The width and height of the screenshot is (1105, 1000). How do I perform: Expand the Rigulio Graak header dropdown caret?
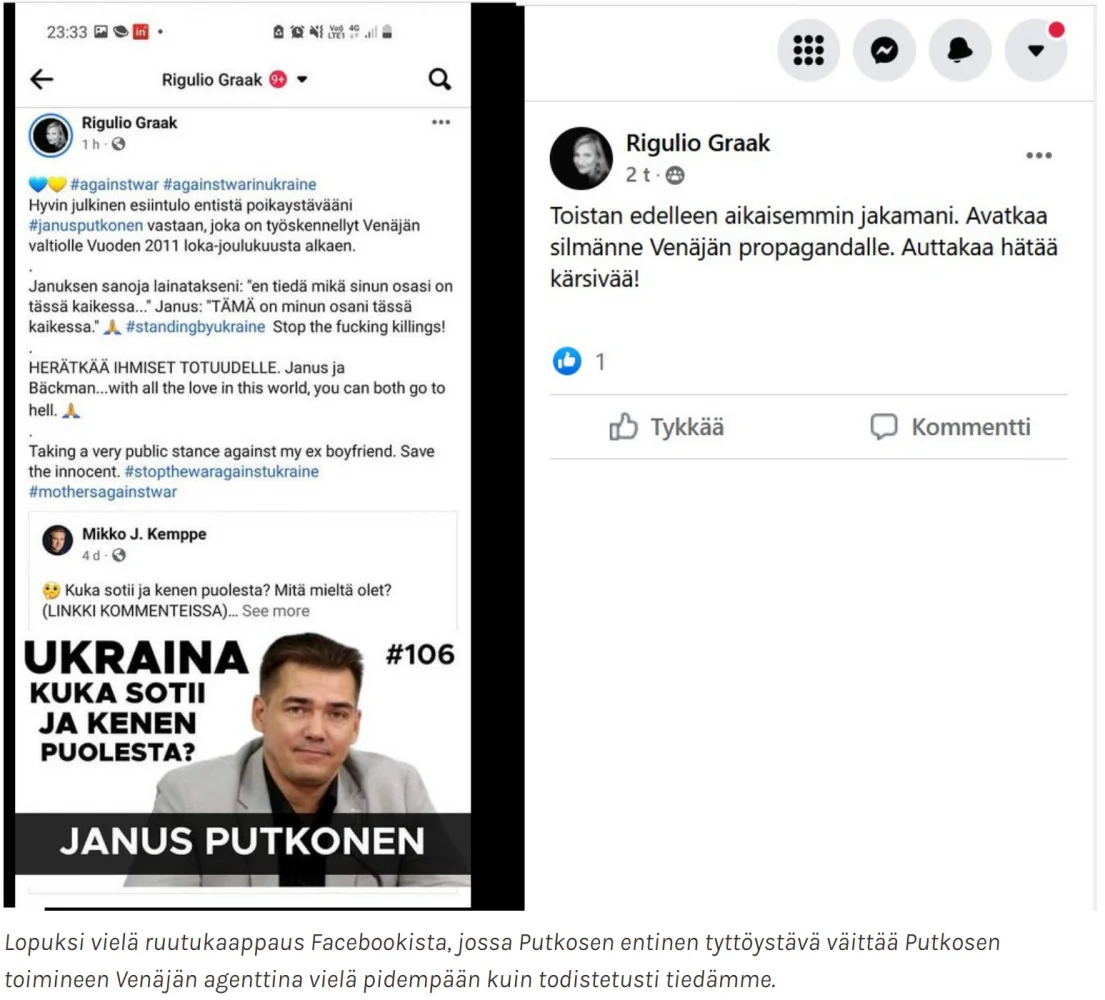(302, 80)
